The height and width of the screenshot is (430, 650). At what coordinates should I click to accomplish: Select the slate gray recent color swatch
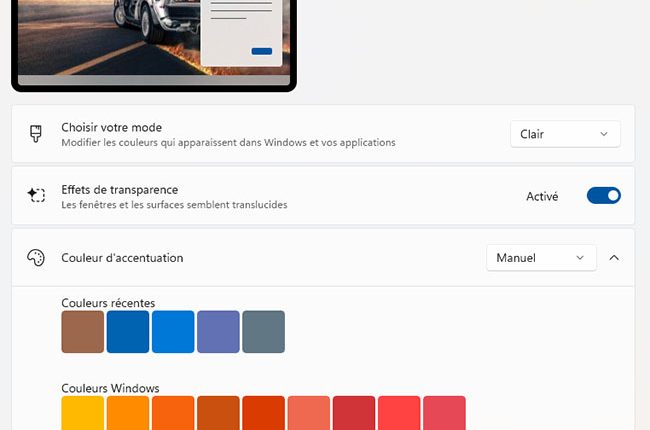[x=264, y=332]
